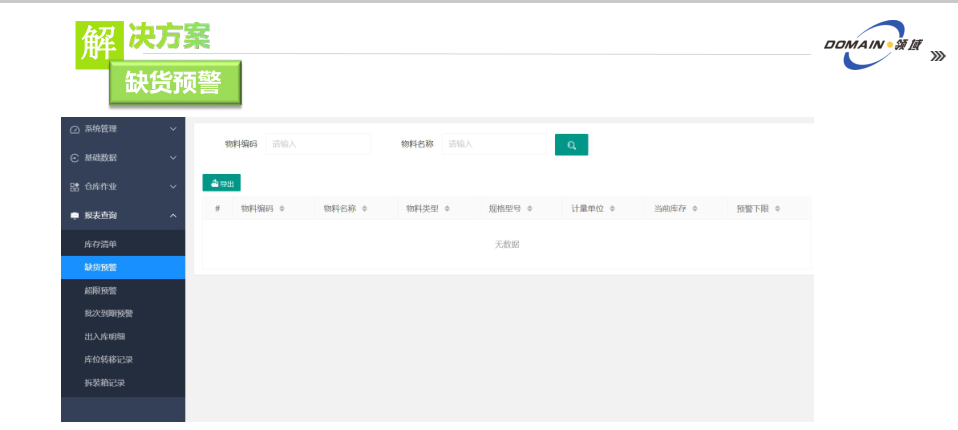Viewport: 958px width, 430px height.
Task: Open the 批次到期预警 page
Action: (123, 314)
